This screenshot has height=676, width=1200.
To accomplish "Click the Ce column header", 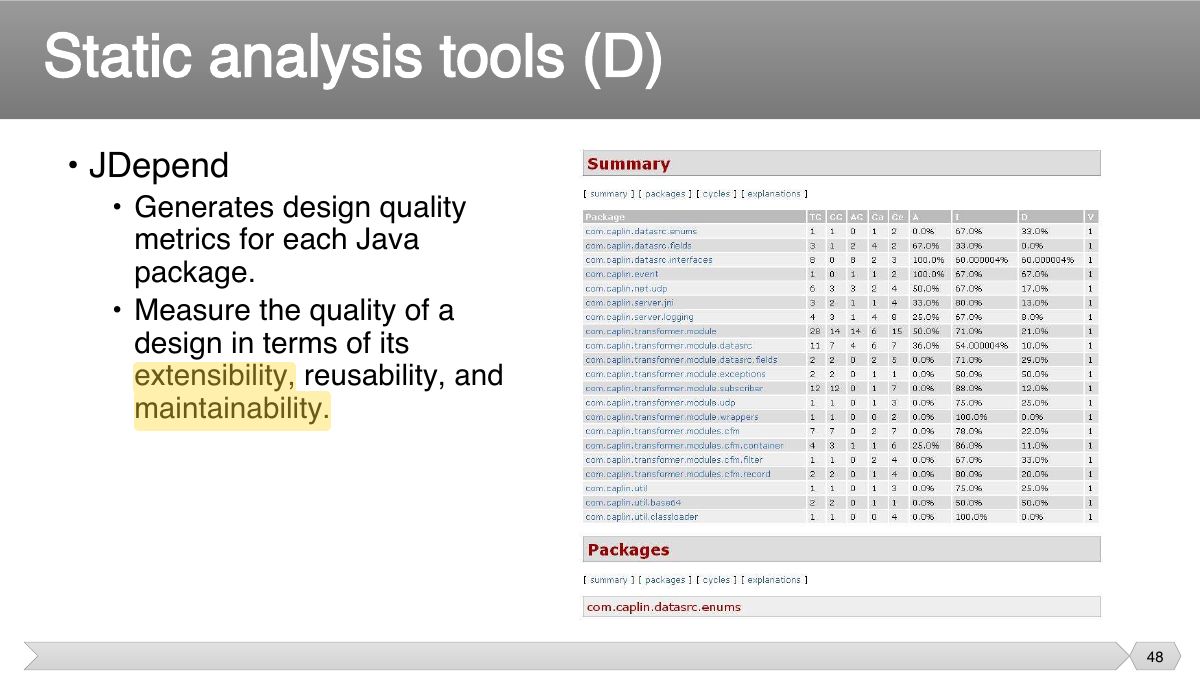I will pyautogui.click(x=896, y=216).
